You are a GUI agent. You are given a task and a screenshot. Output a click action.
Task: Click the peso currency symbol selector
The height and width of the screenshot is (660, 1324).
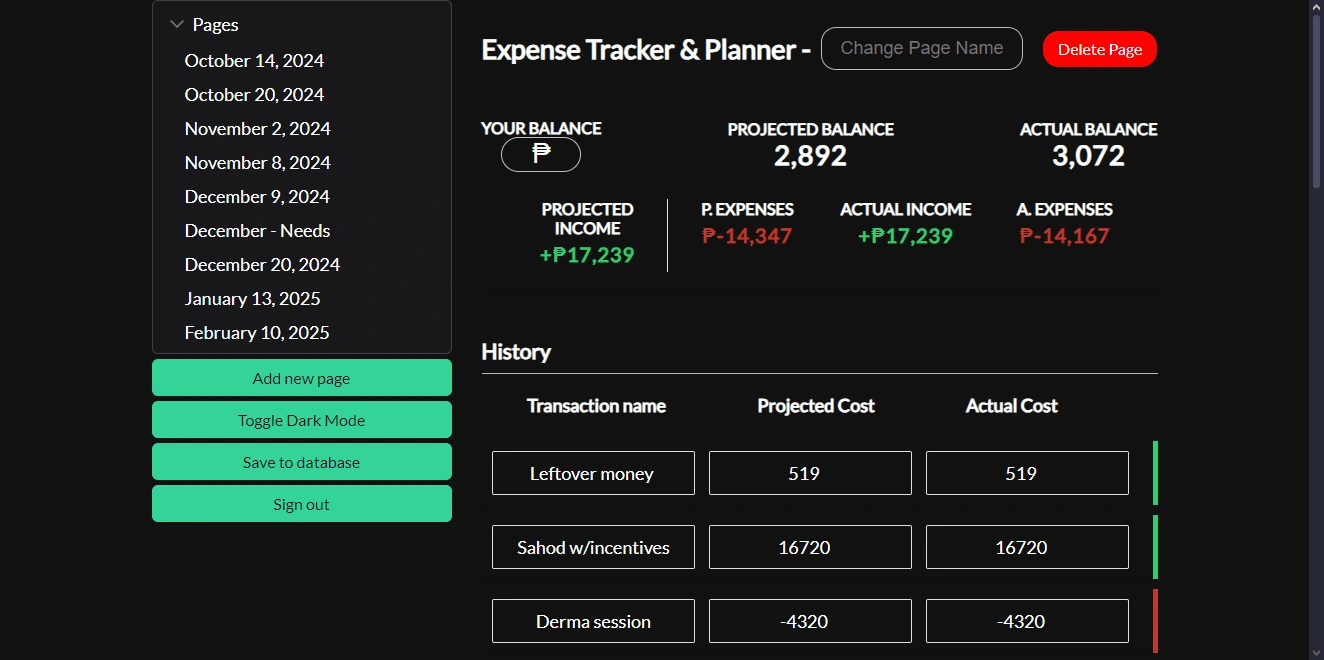[541, 154]
